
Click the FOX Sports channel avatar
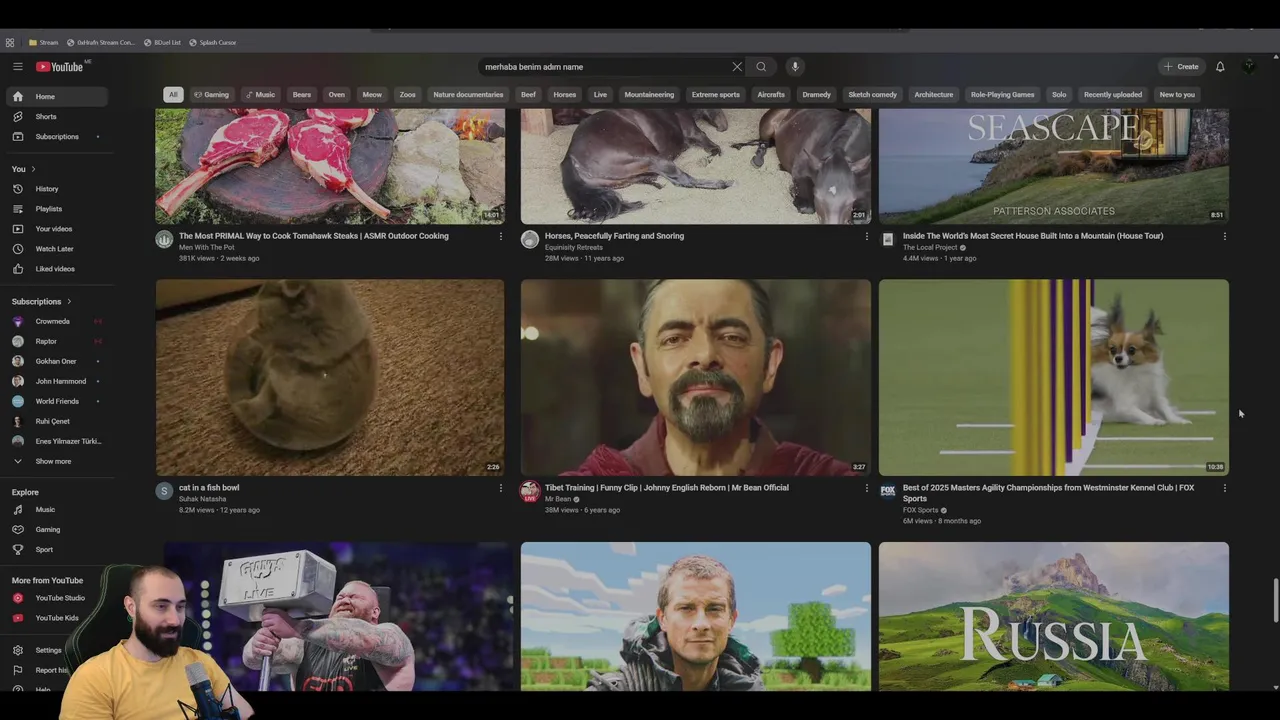(x=888, y=491)
